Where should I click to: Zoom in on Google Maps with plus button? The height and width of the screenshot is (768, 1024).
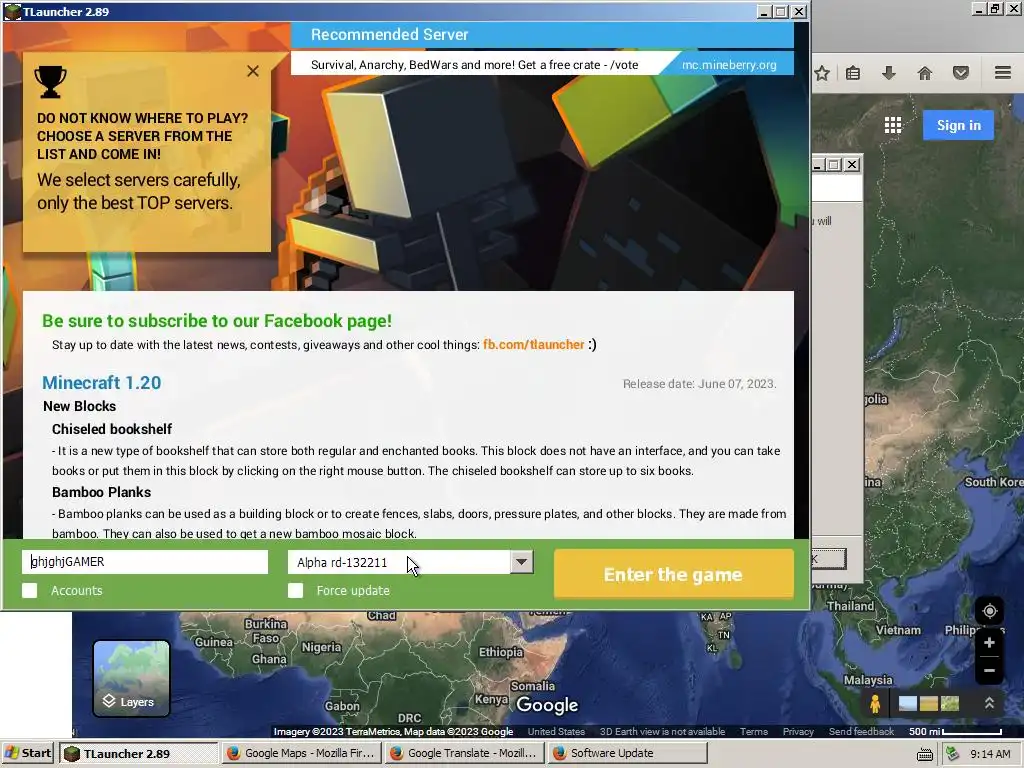tap(989, 643)
